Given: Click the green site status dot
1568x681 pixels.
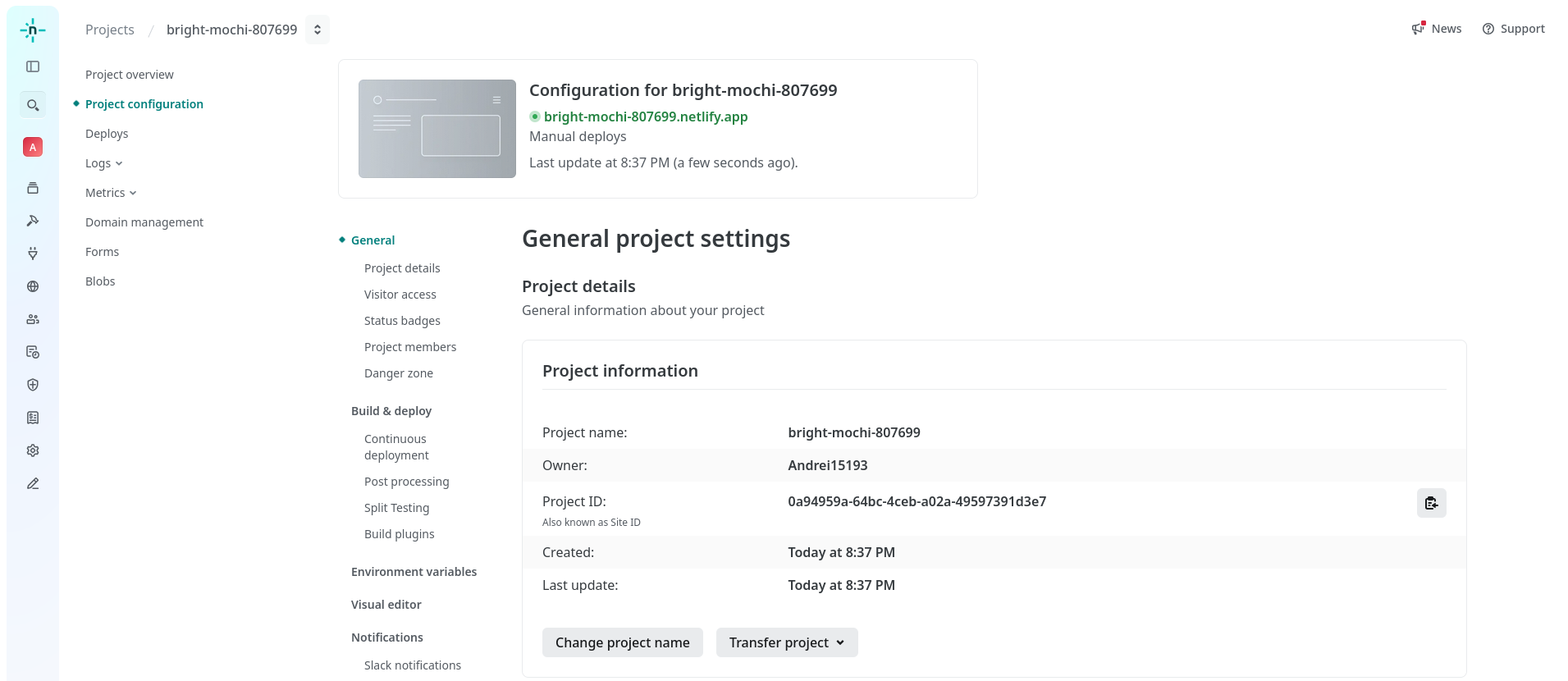Looking at the screenshot, I should click(x=535, y=117).
